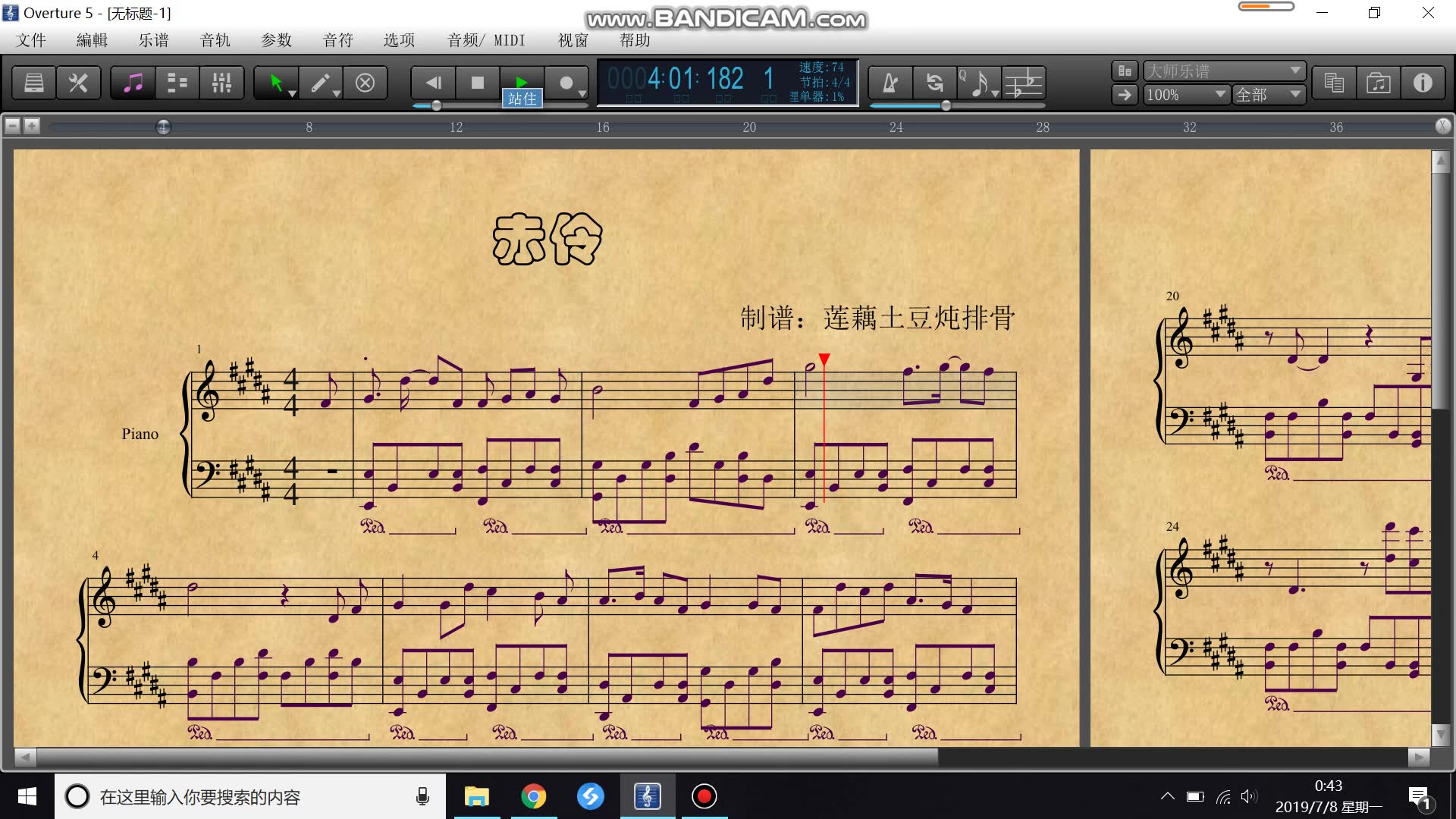Open the score pages/documents icon
The width and height of the screenshot is (1456, 819).
[1334, 83]
